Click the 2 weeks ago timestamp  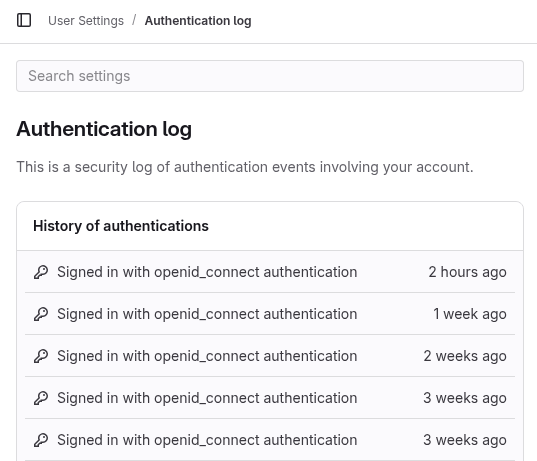[465, 356]
